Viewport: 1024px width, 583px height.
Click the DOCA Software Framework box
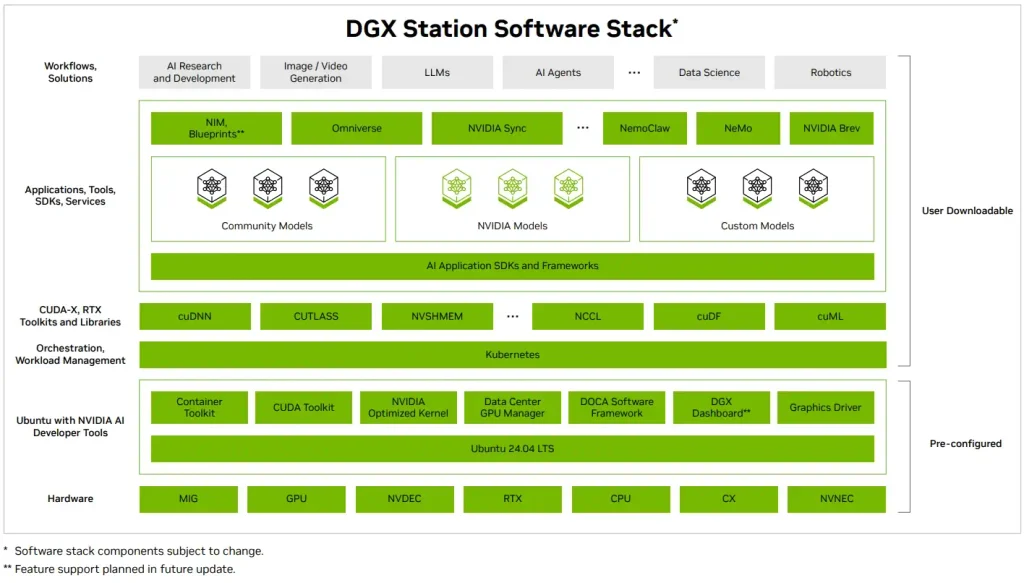[617, 407]
